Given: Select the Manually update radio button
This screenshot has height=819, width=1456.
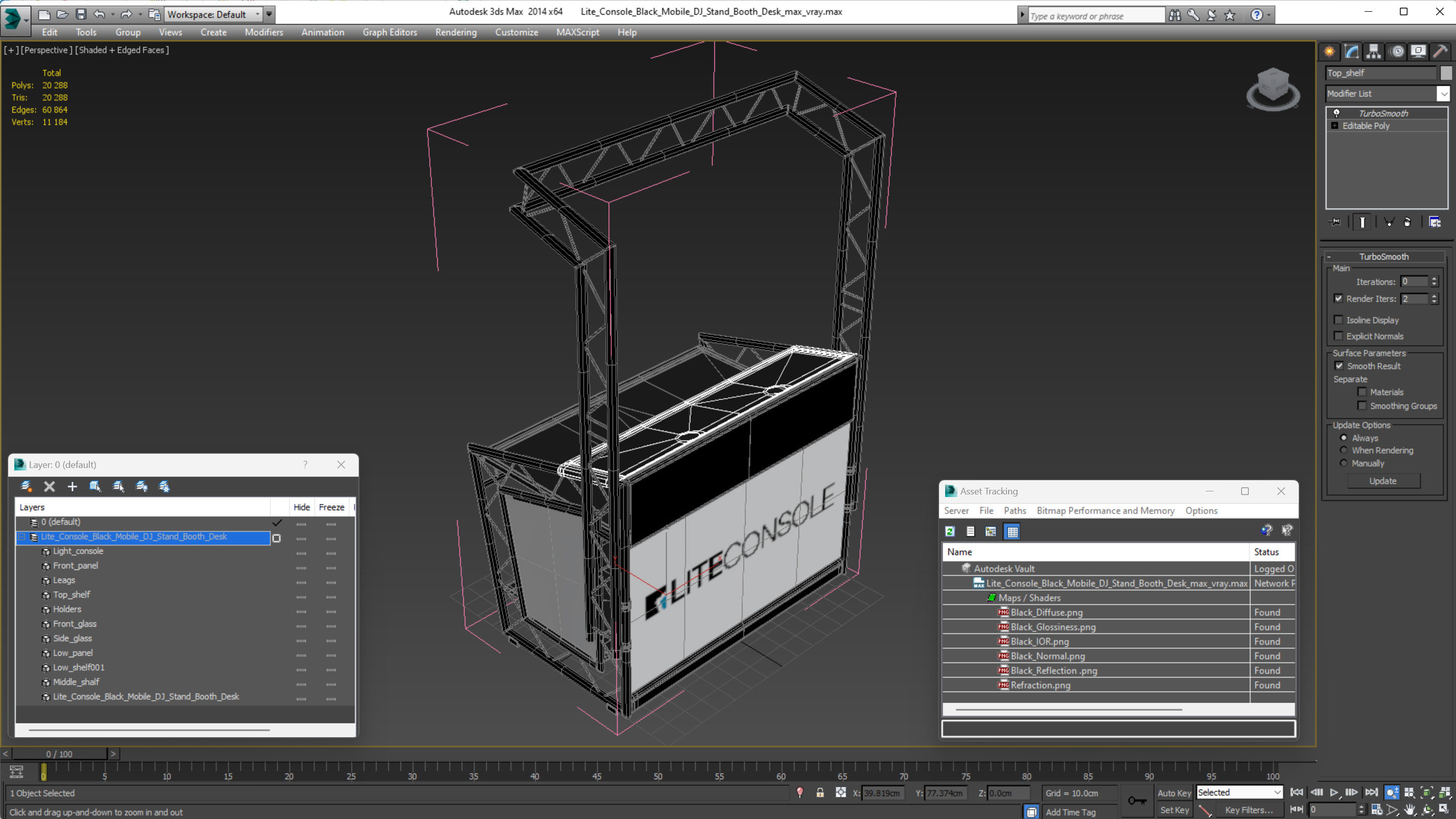Looking at the screenshot, I should pyautogui.click(x=1344, y=463).
